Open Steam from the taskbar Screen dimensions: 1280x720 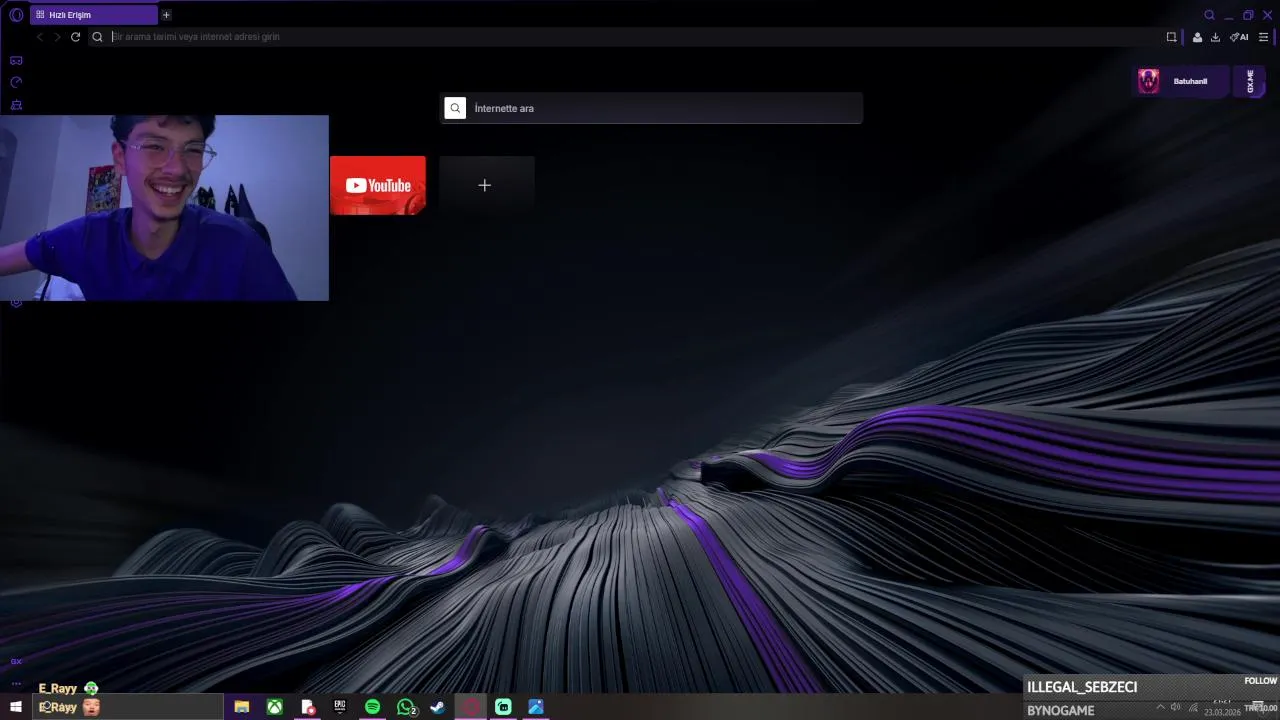pos(438,707)
